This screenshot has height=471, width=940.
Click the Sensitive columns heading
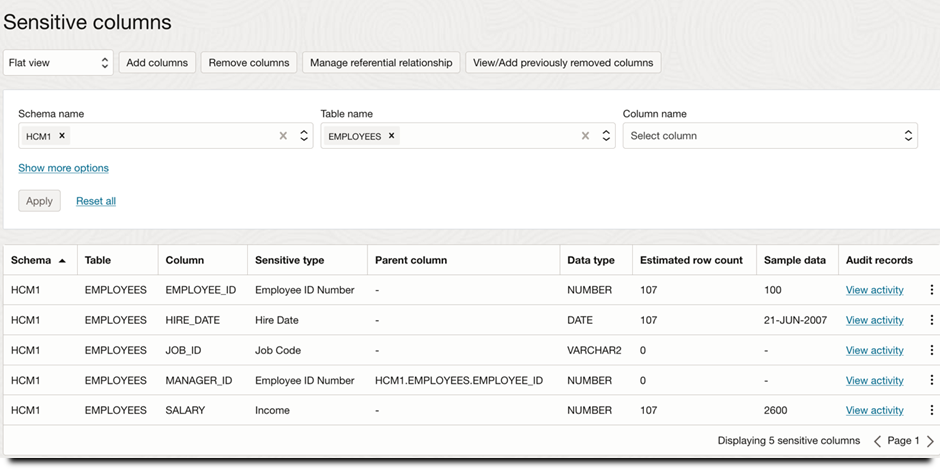(88, 23)
